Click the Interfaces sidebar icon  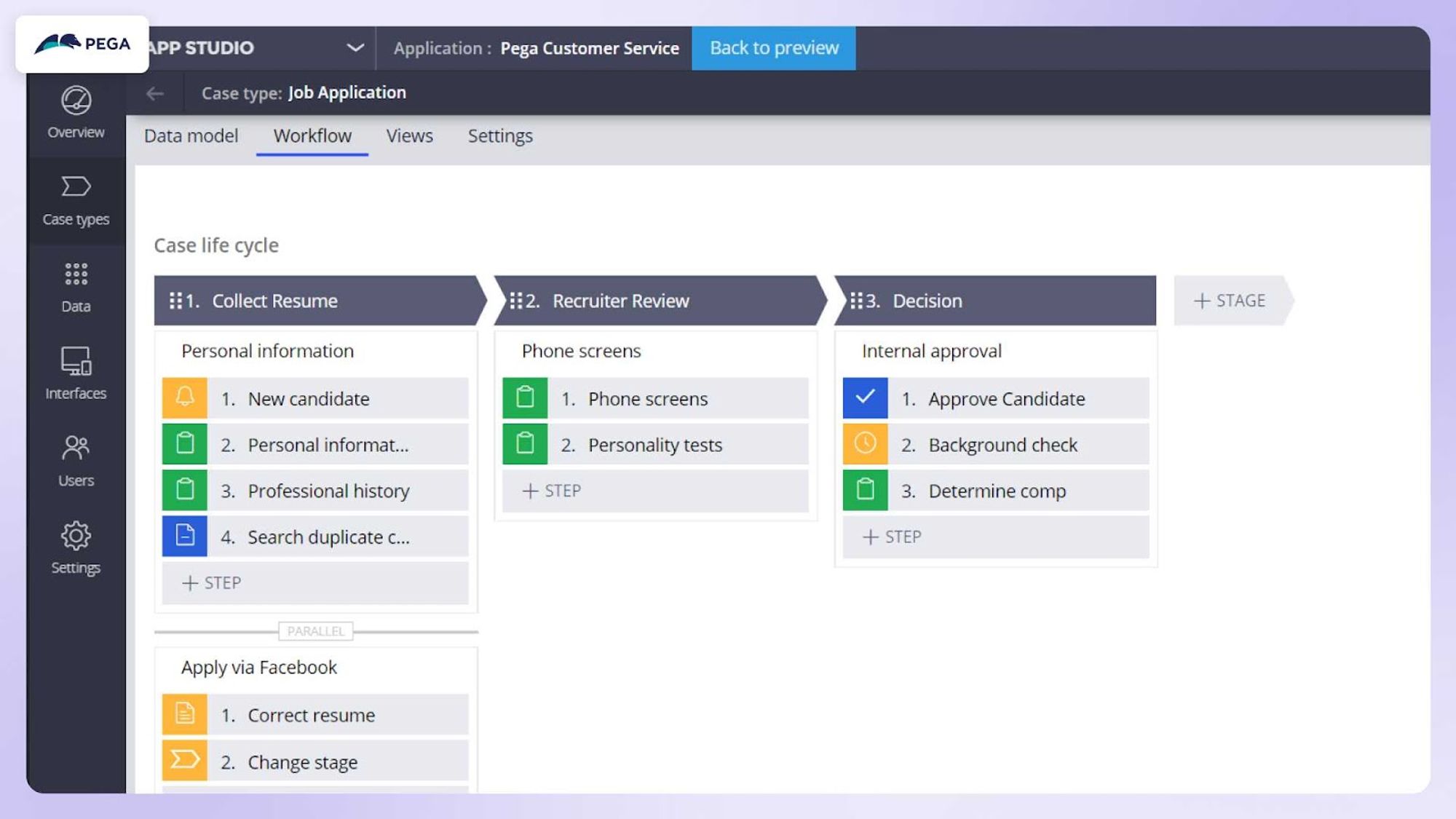75,375
